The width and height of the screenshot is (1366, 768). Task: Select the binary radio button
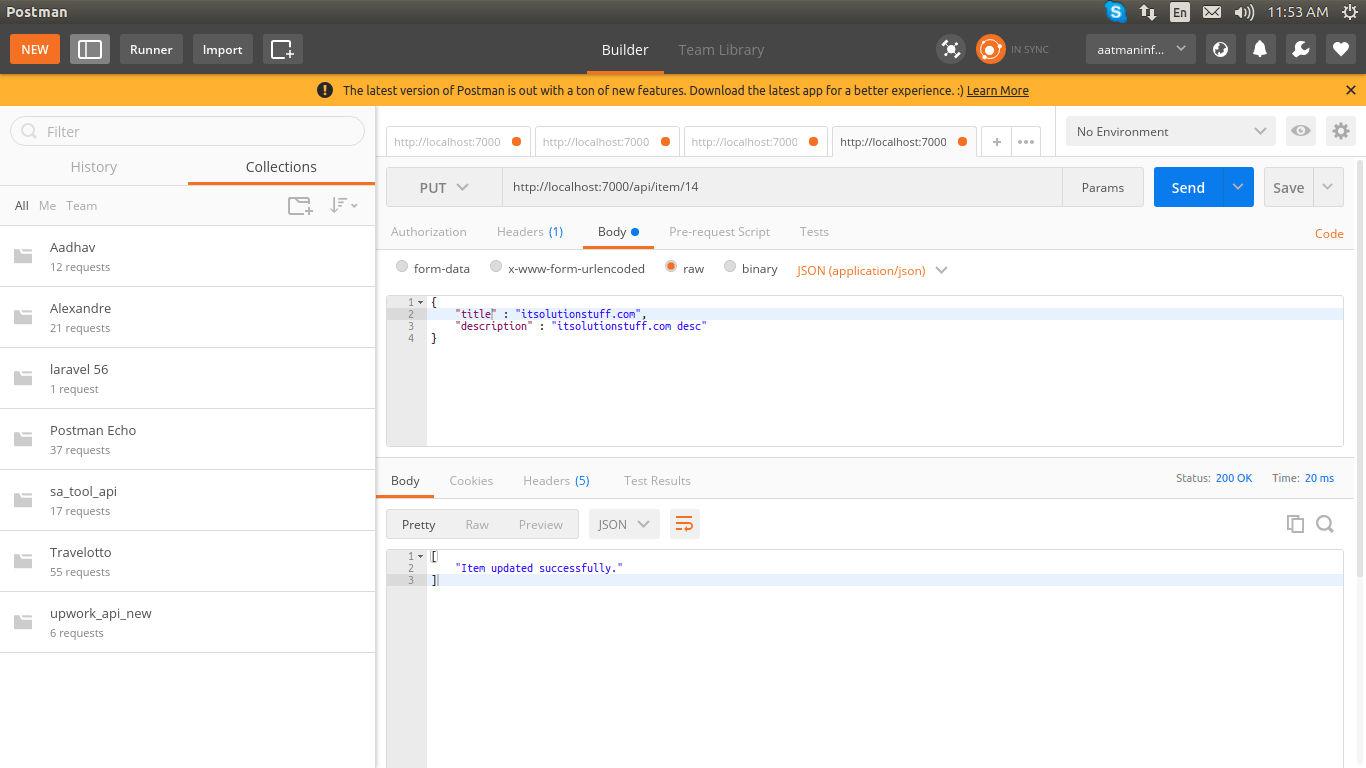(x=730, y=267)
